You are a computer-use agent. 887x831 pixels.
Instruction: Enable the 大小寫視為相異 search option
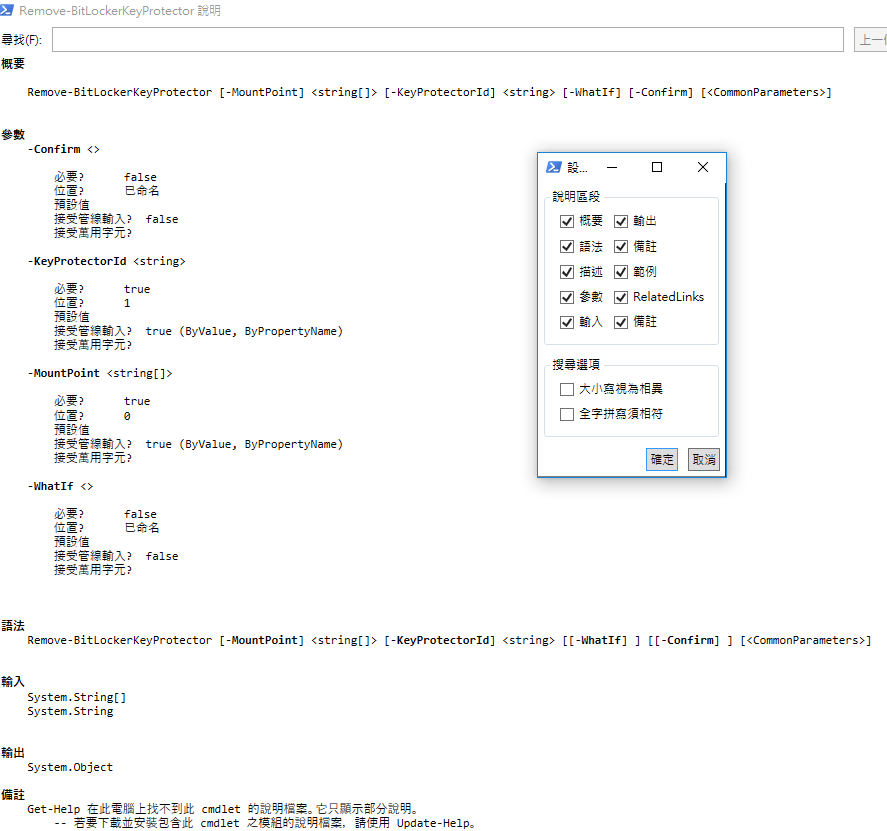pos(567,388)
